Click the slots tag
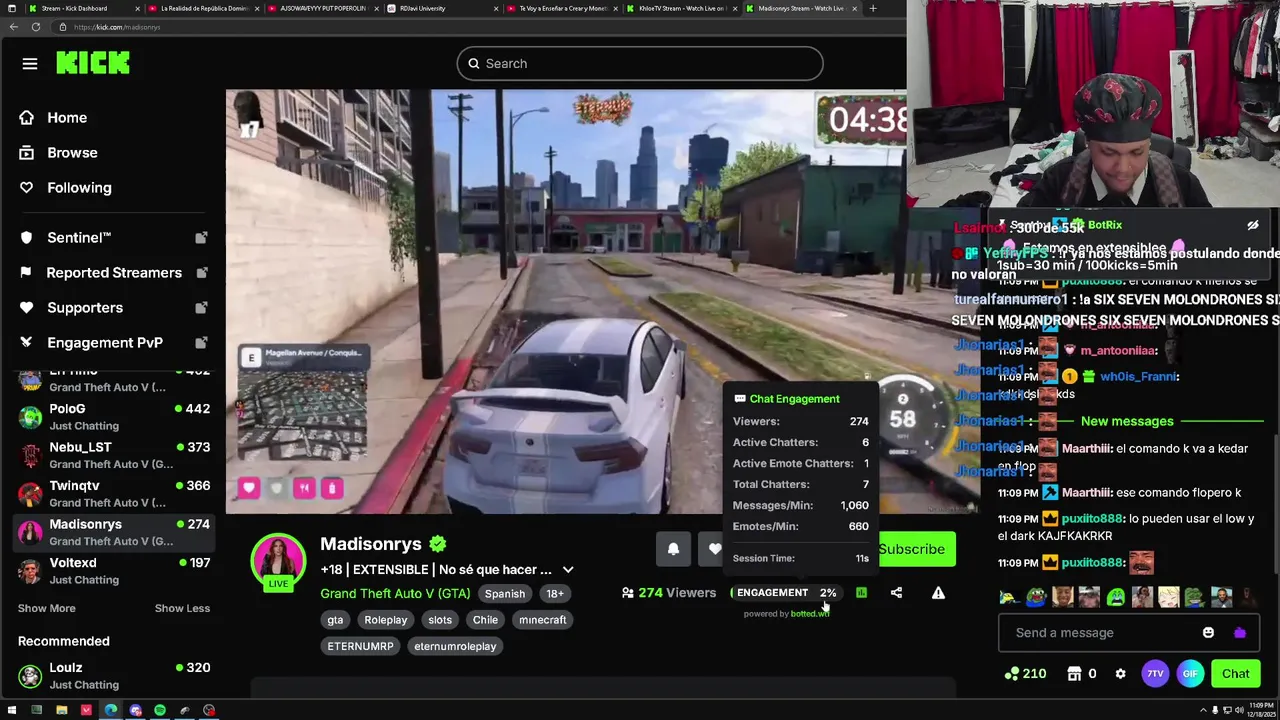 tap(440, 620)
